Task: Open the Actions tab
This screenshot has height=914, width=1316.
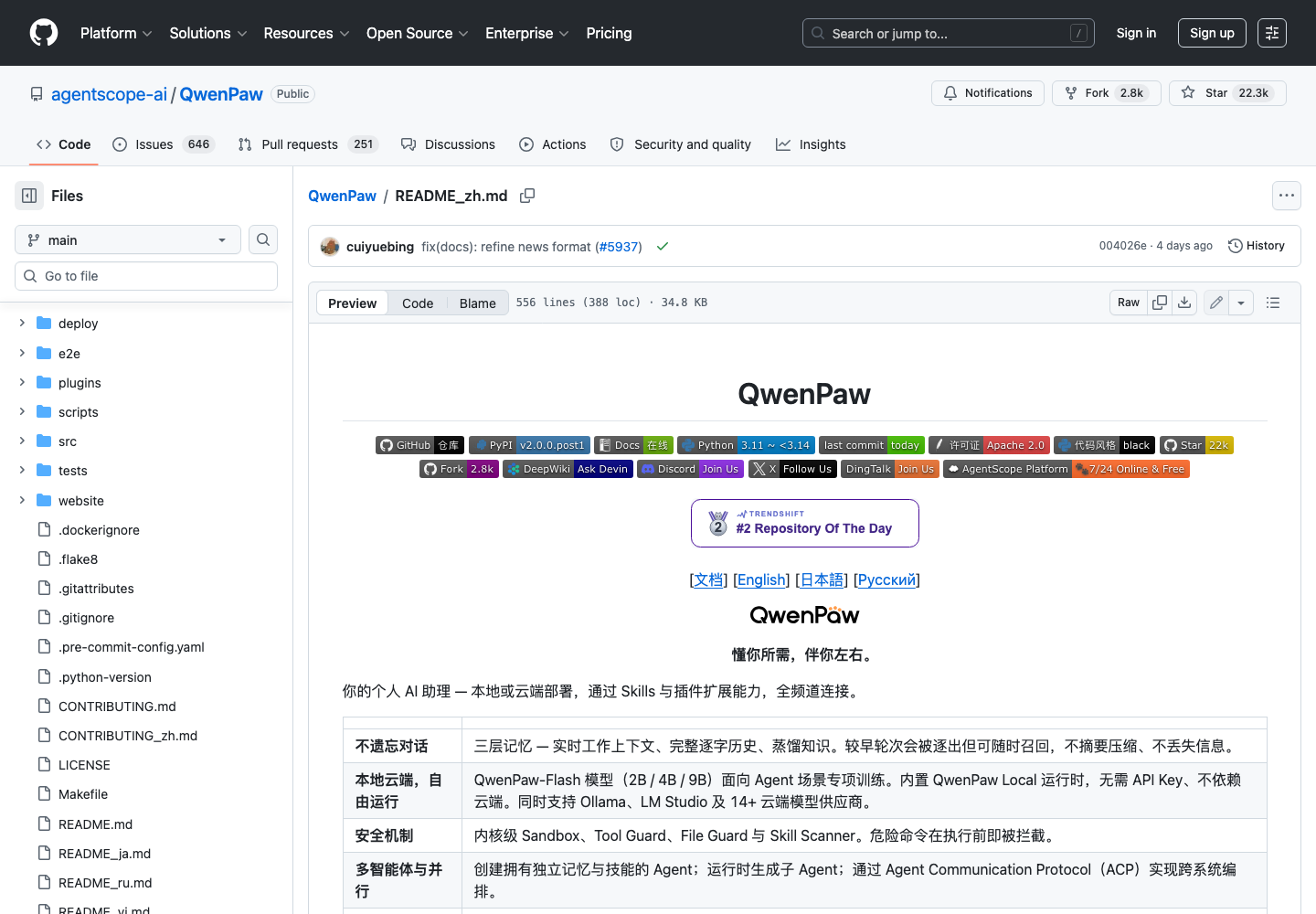Action: pos(553,144)
